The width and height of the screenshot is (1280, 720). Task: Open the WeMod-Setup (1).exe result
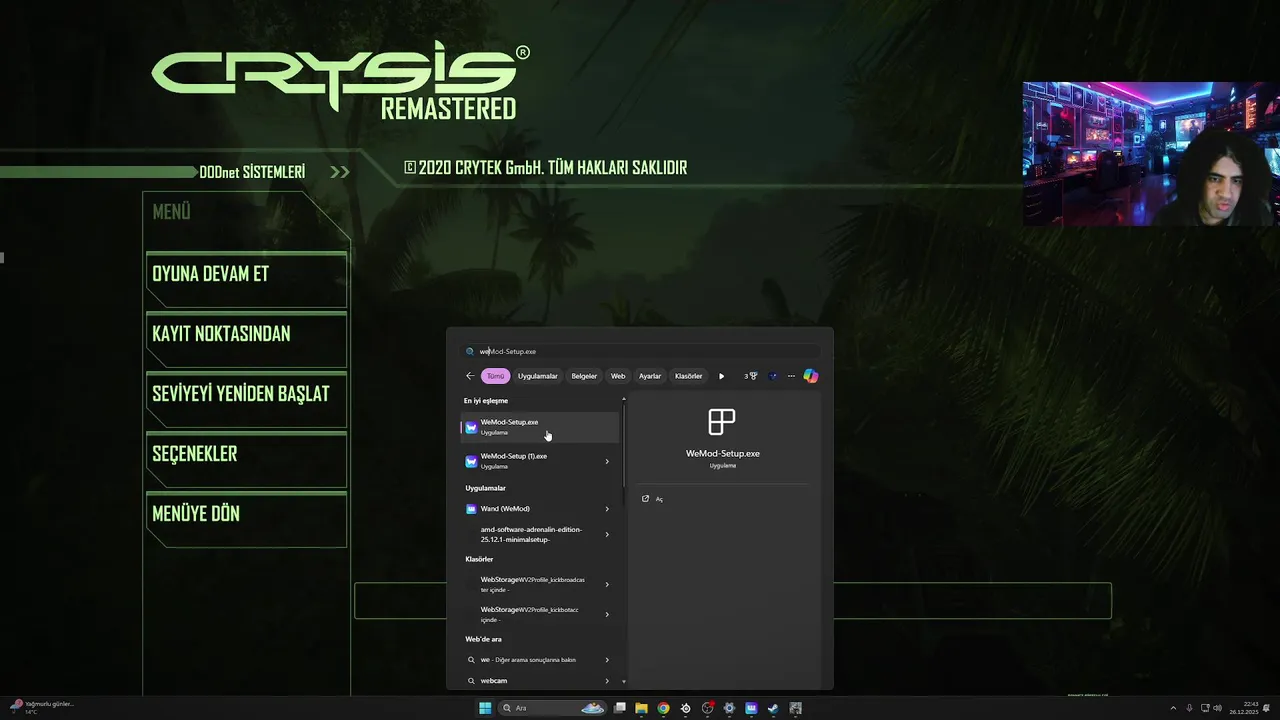pyautogui.click(x=540, y=461)
